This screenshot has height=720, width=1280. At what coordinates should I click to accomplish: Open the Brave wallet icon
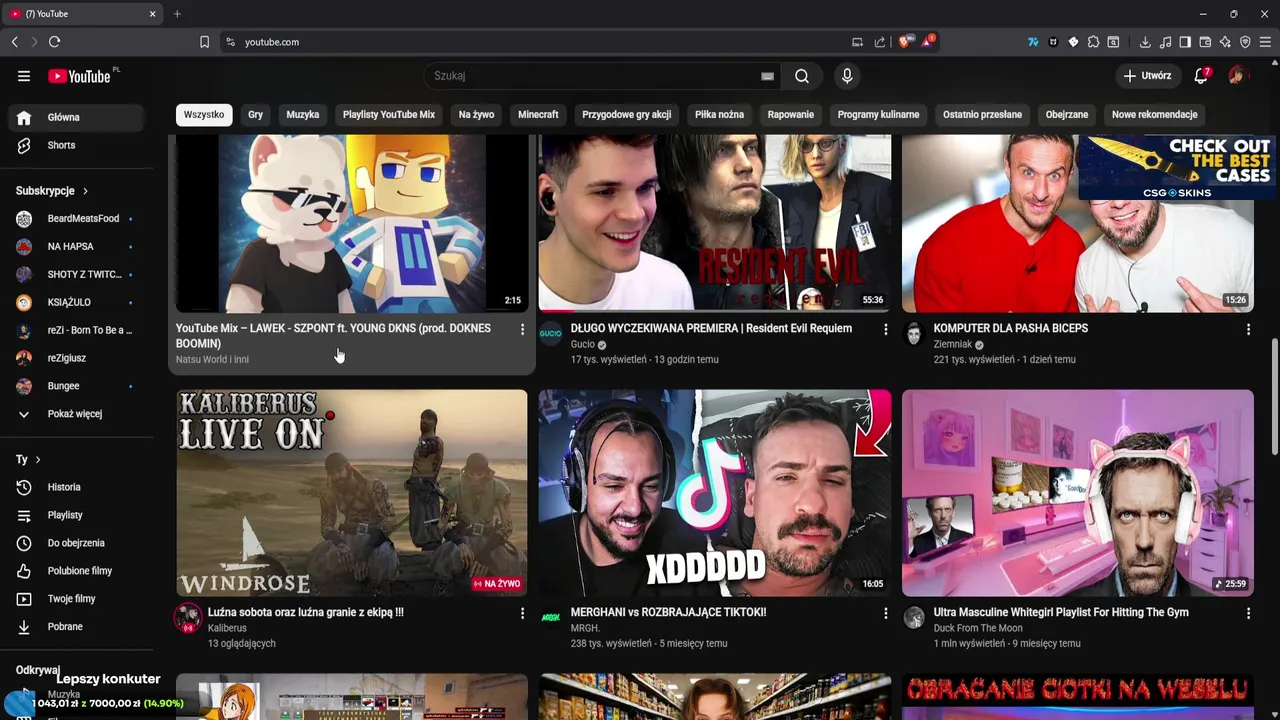pos(1205,42)
